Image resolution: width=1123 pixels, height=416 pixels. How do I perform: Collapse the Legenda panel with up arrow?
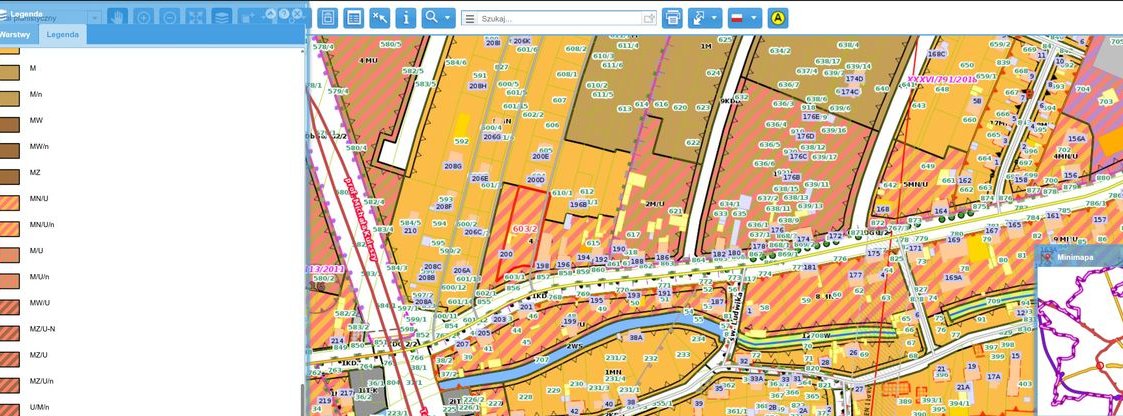pyautogui.click(x=270, y=14)
